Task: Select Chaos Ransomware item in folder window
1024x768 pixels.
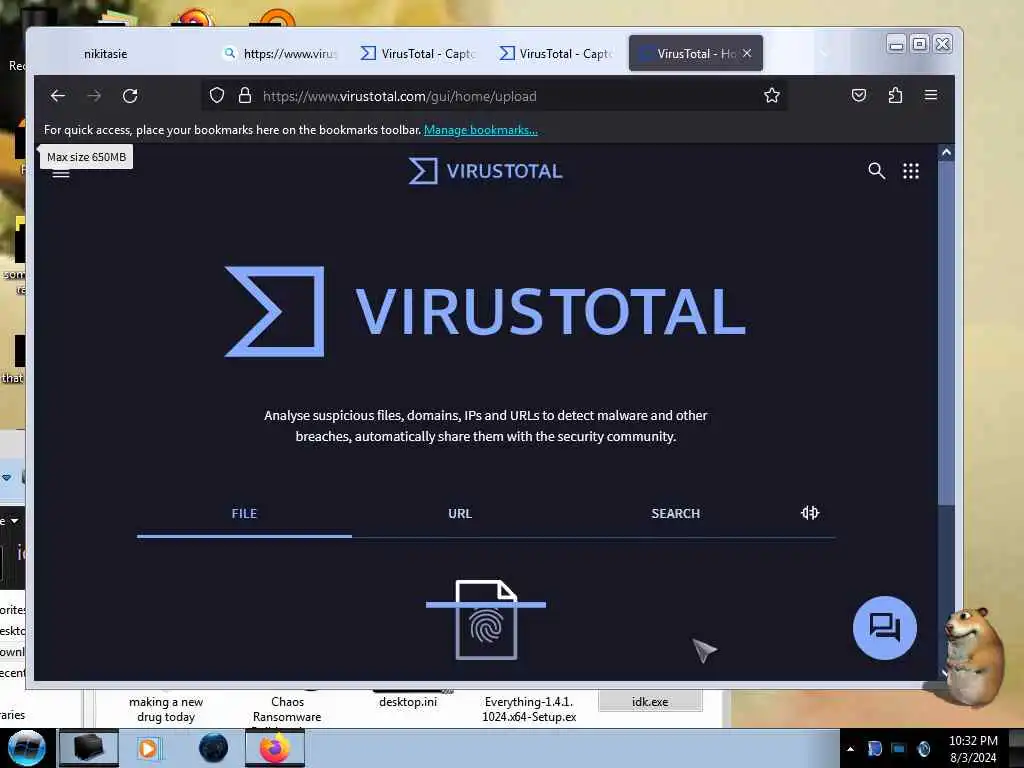Action: [287, 709]
